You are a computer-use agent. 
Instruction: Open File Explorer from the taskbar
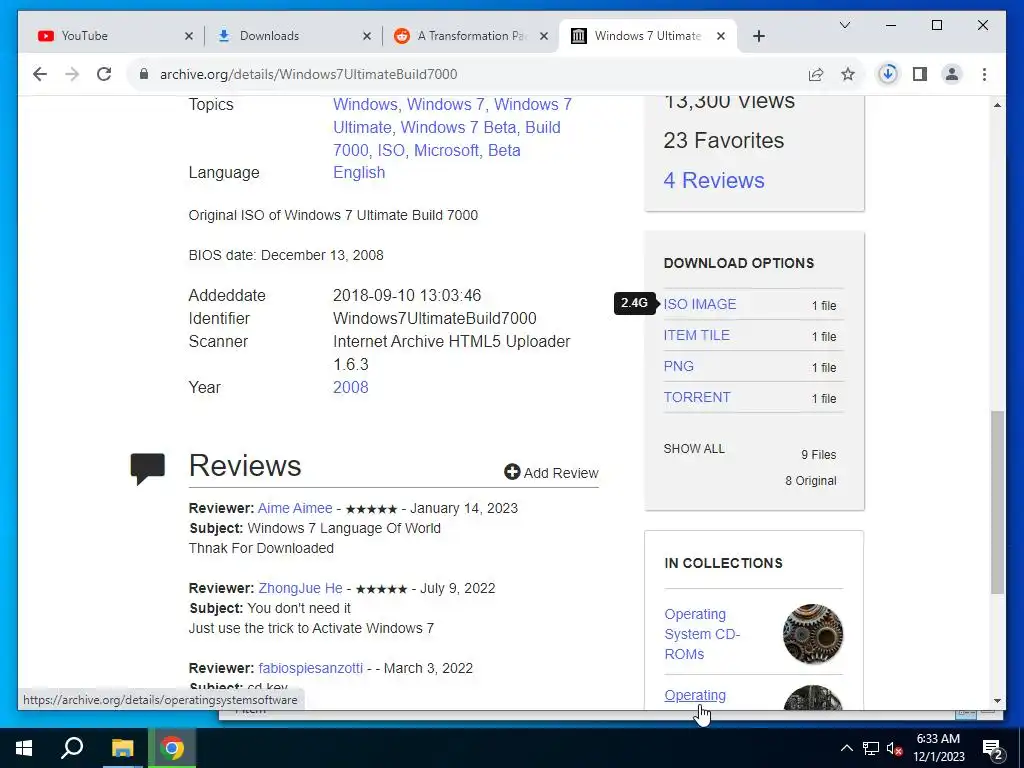[x=122, y=748]
